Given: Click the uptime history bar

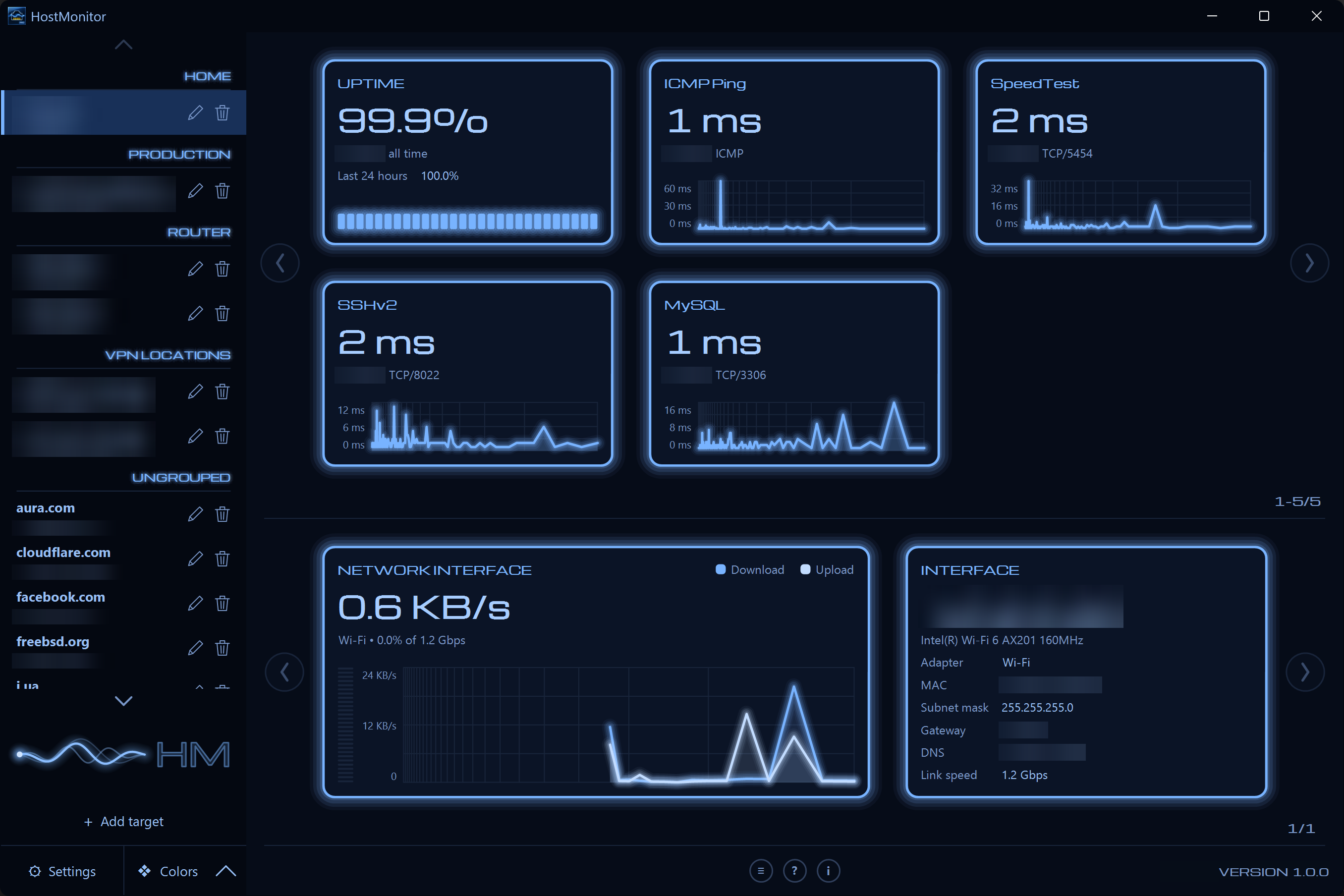Looking at the screenshot, I should point(467,221).
